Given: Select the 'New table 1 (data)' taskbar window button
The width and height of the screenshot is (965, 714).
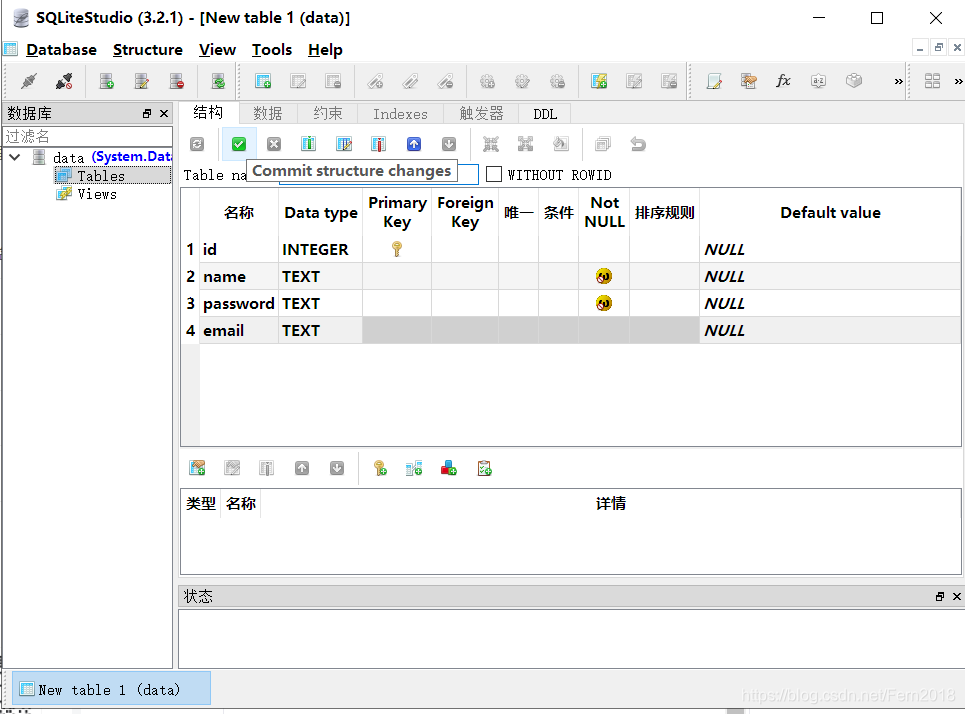Looking at the screenshot, I should click(x=111, y=688).
